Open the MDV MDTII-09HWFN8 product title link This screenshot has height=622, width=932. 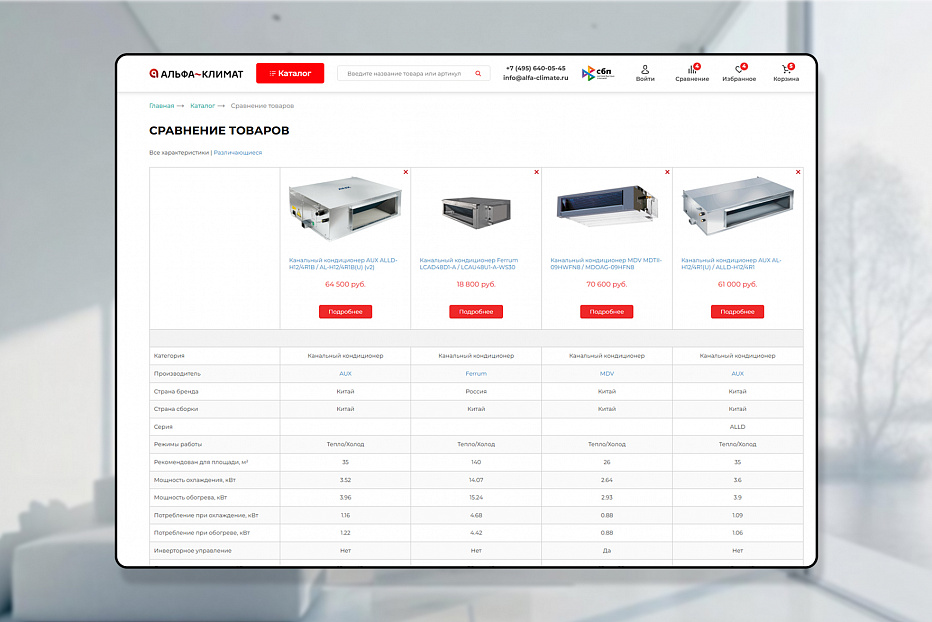tap(606, 263)
